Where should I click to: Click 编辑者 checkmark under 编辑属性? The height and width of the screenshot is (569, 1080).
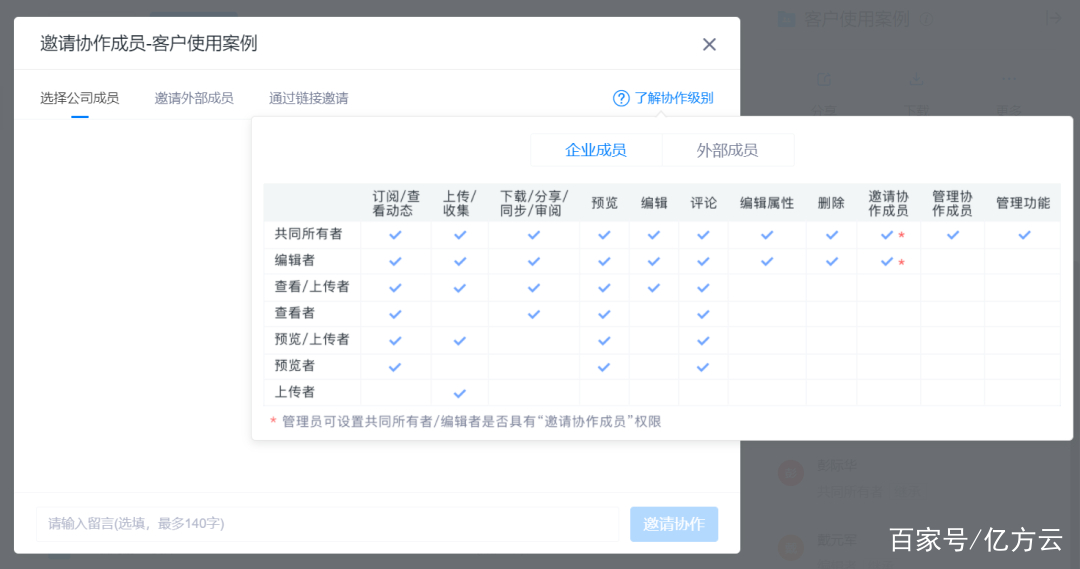coord(767,262)
